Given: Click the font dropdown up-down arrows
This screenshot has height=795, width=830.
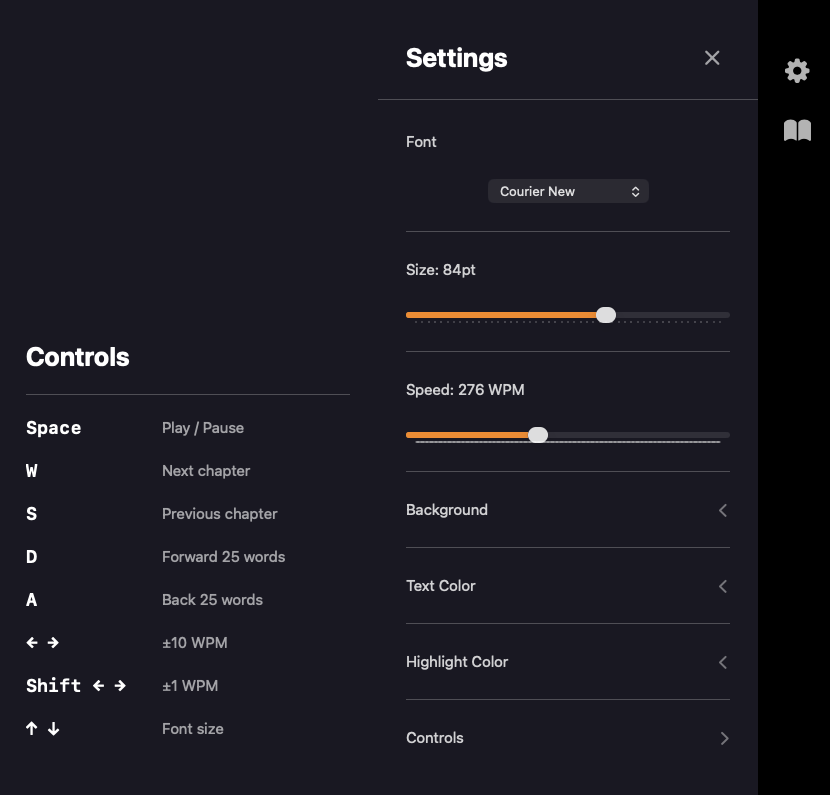Looking at the screenshot, I should click(635, 192).
